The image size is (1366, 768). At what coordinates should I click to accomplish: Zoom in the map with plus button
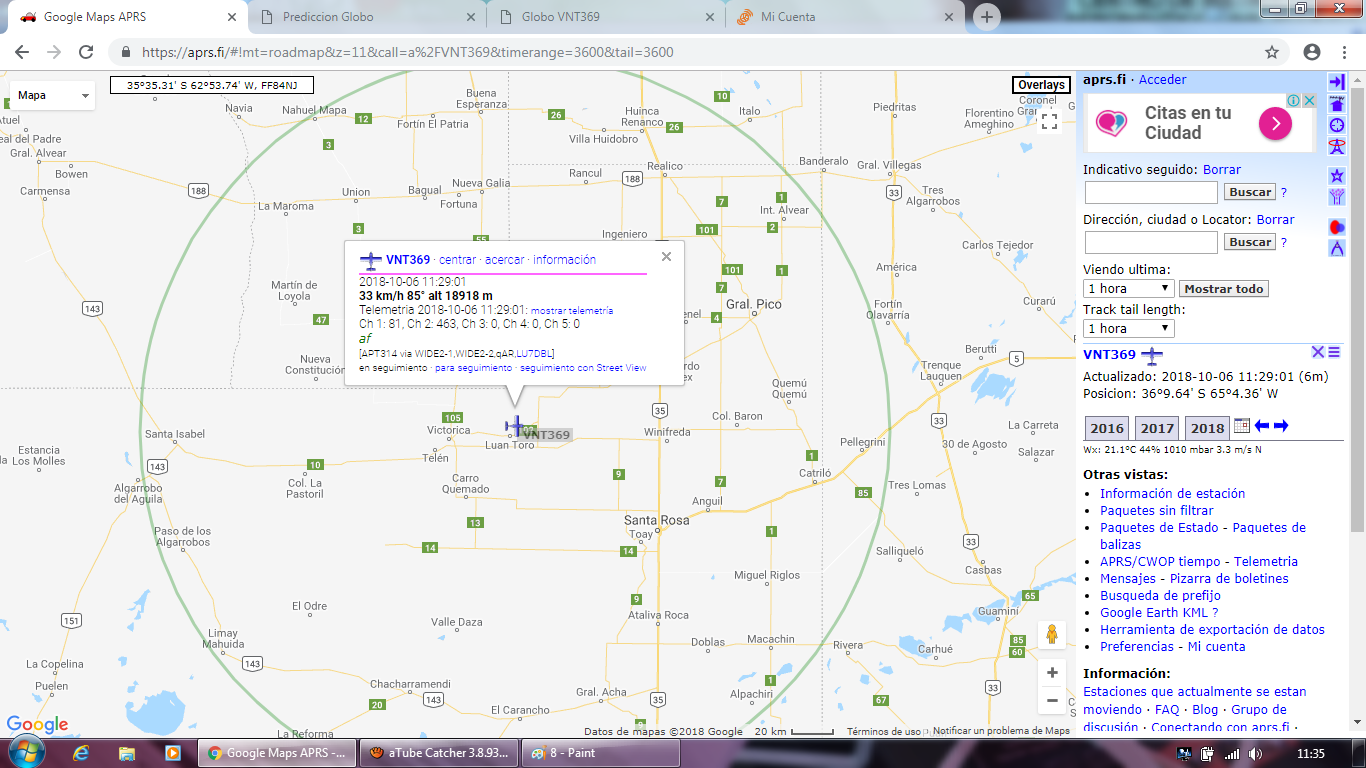[x=1052, y=673]
